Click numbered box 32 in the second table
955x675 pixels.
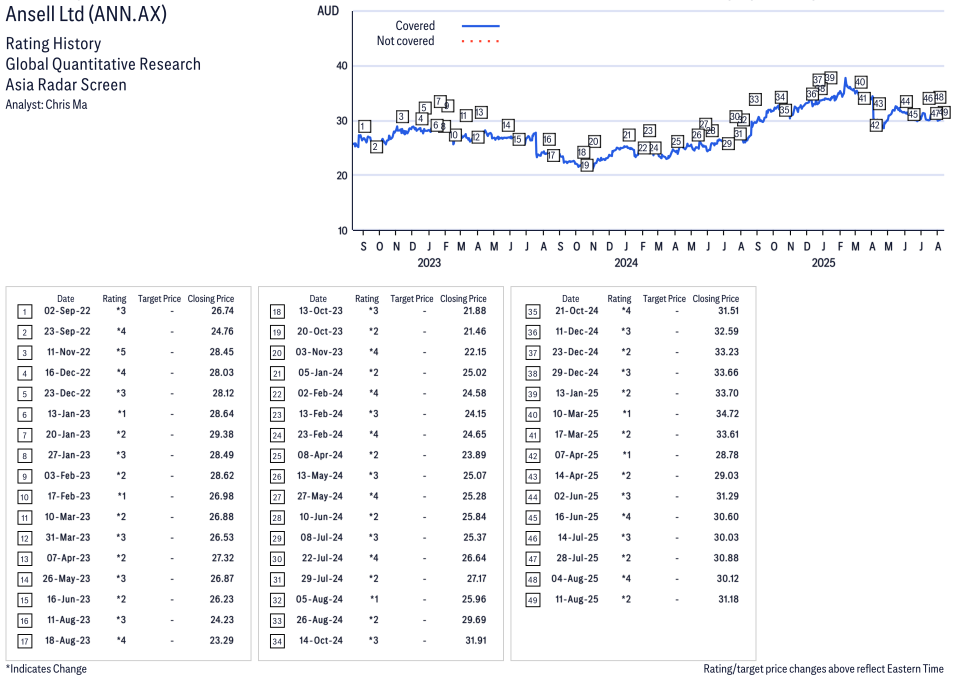[277, 600]
